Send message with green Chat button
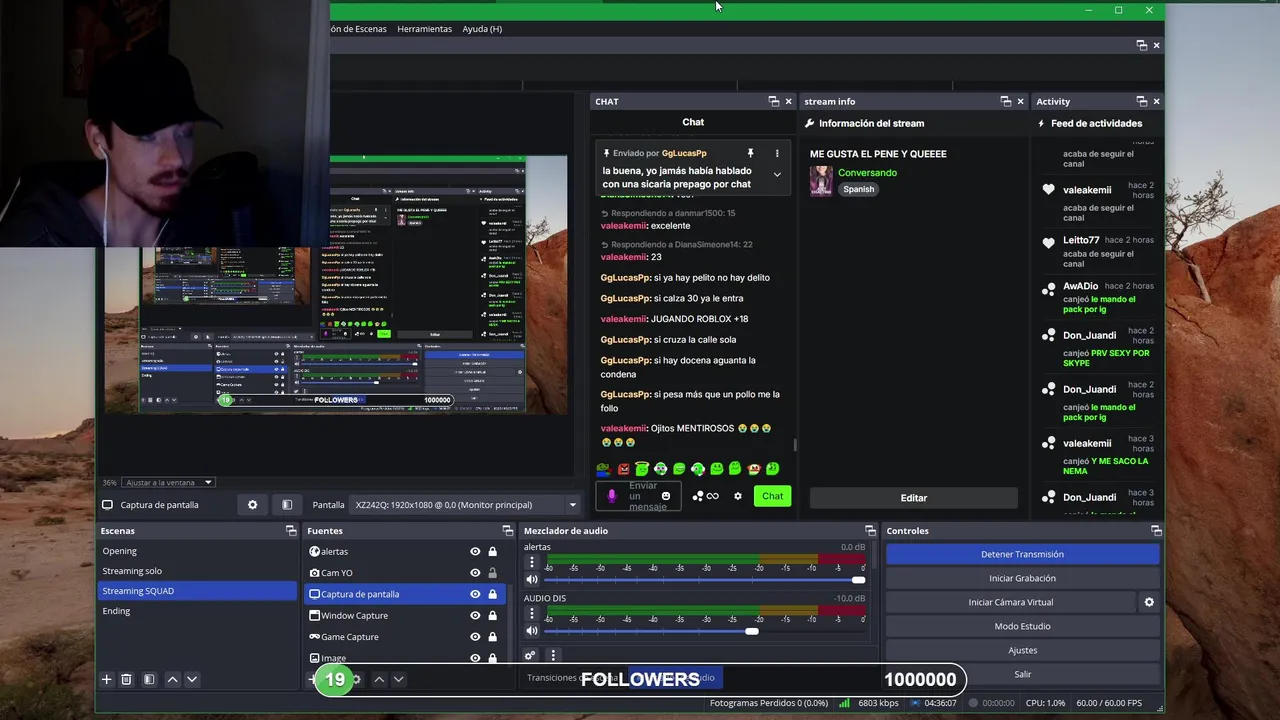 (x=772, y=496)
